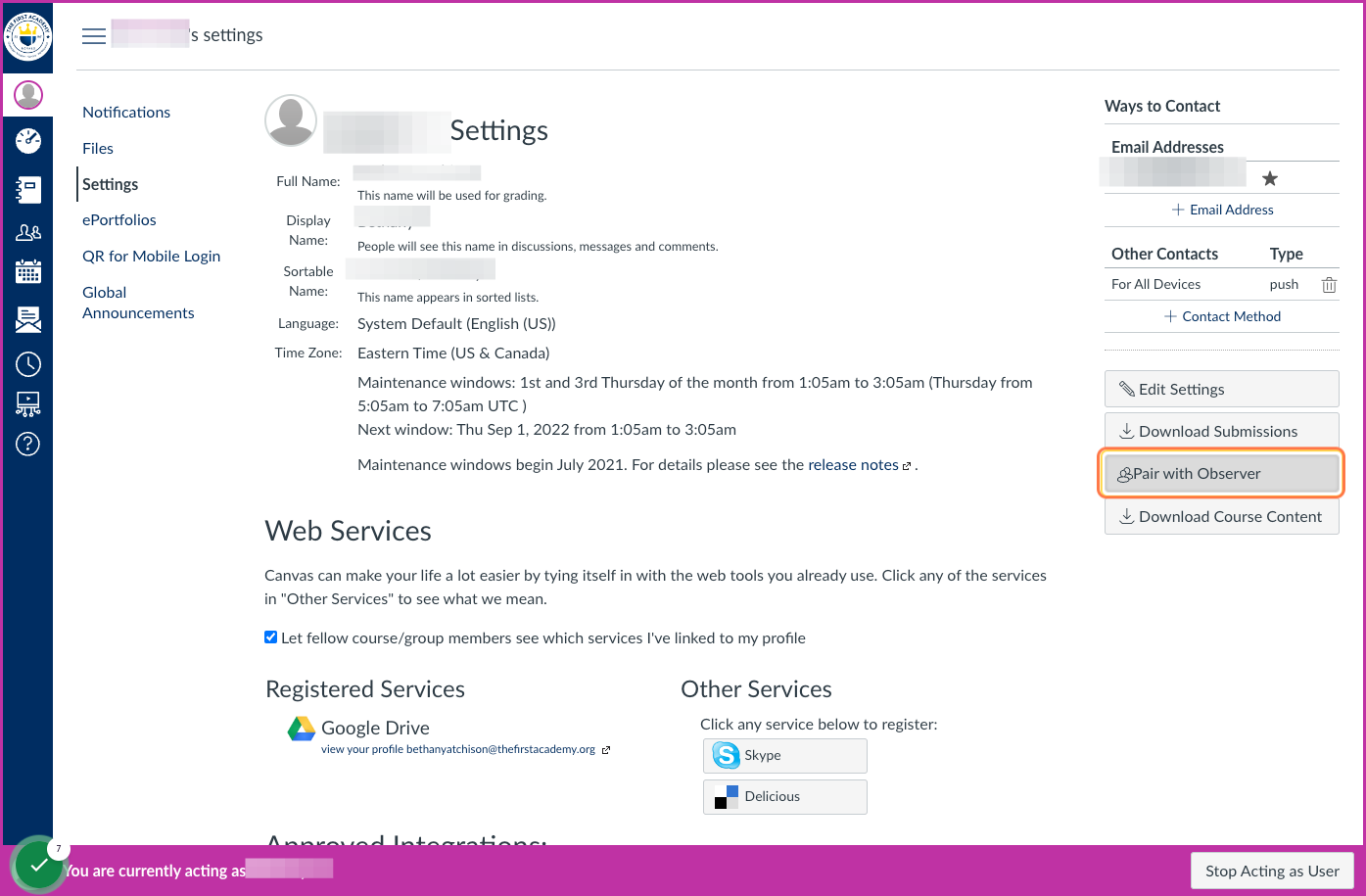Open the Studio presentation-screen icon in sidebar
The image size is (1366, 896).
click(x=28, y=403)
